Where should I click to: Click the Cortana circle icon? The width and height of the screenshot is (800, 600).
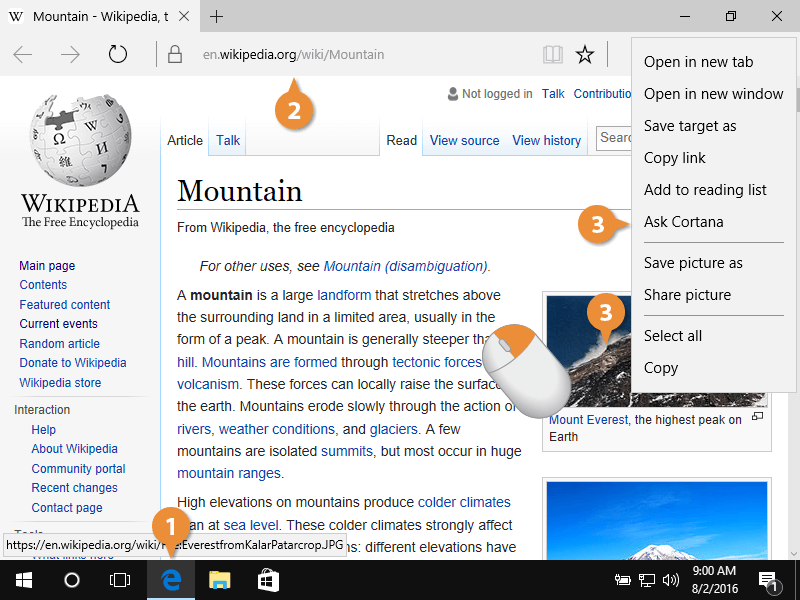72,580
